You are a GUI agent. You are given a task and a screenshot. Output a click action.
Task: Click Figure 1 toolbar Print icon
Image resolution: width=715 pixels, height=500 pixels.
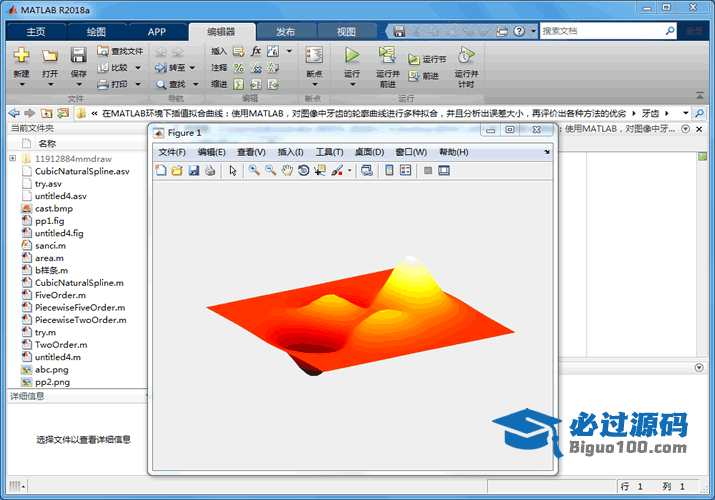click(210, 170)
